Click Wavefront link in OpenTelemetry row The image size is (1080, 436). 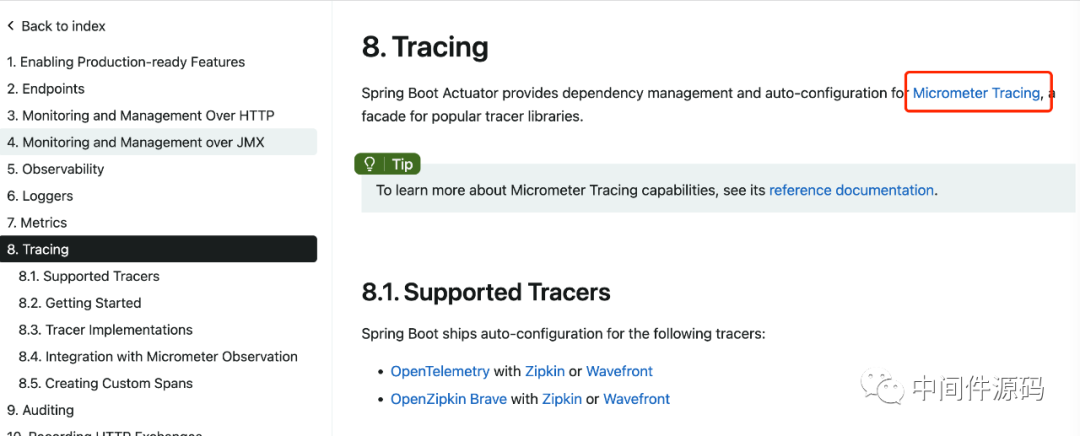tap(619, 371)
